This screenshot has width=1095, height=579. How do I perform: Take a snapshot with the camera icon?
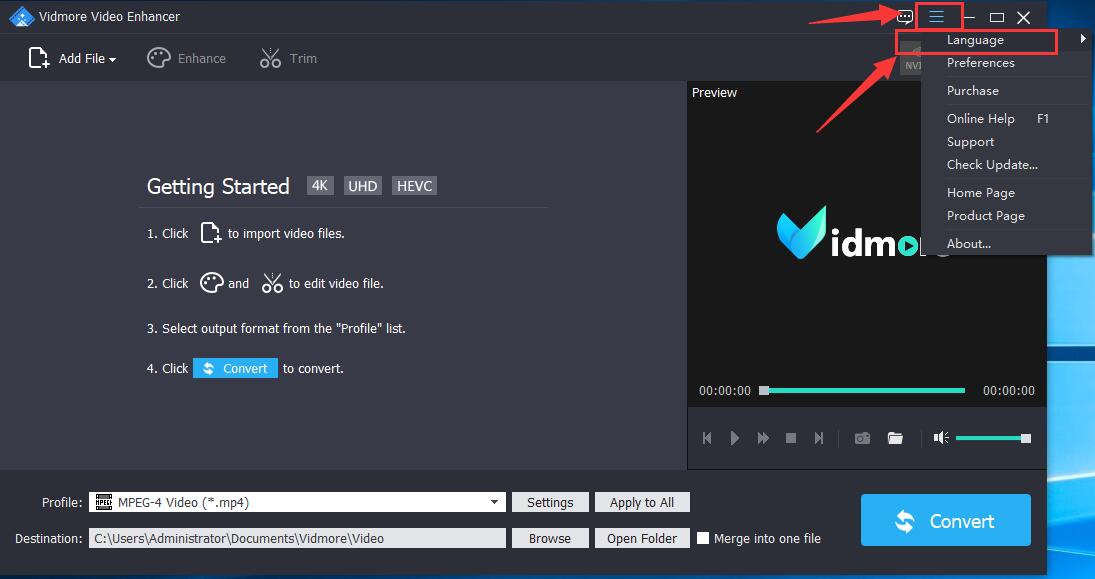pos(862,438)
